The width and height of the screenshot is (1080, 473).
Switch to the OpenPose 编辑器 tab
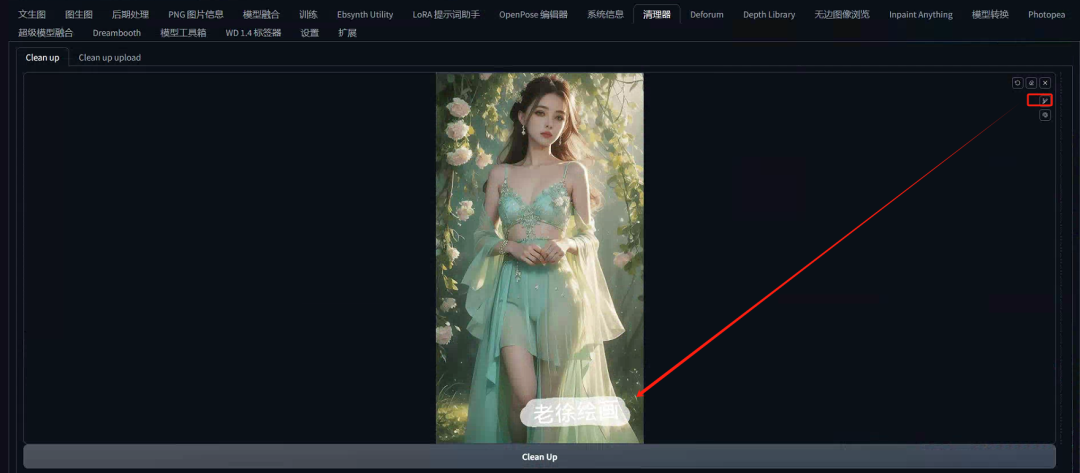[533, 14]
